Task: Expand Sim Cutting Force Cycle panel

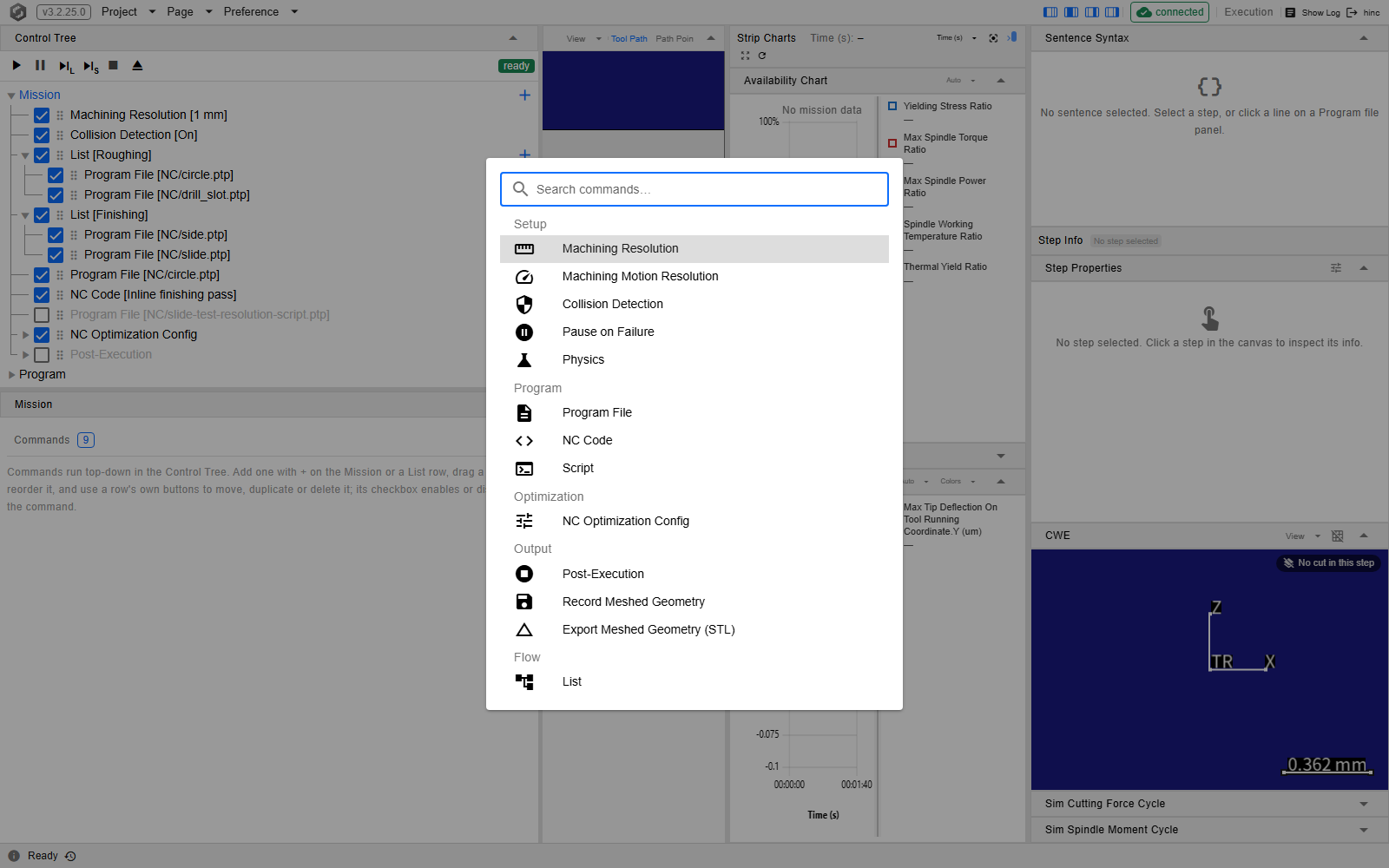Action: pos(1364,804)
